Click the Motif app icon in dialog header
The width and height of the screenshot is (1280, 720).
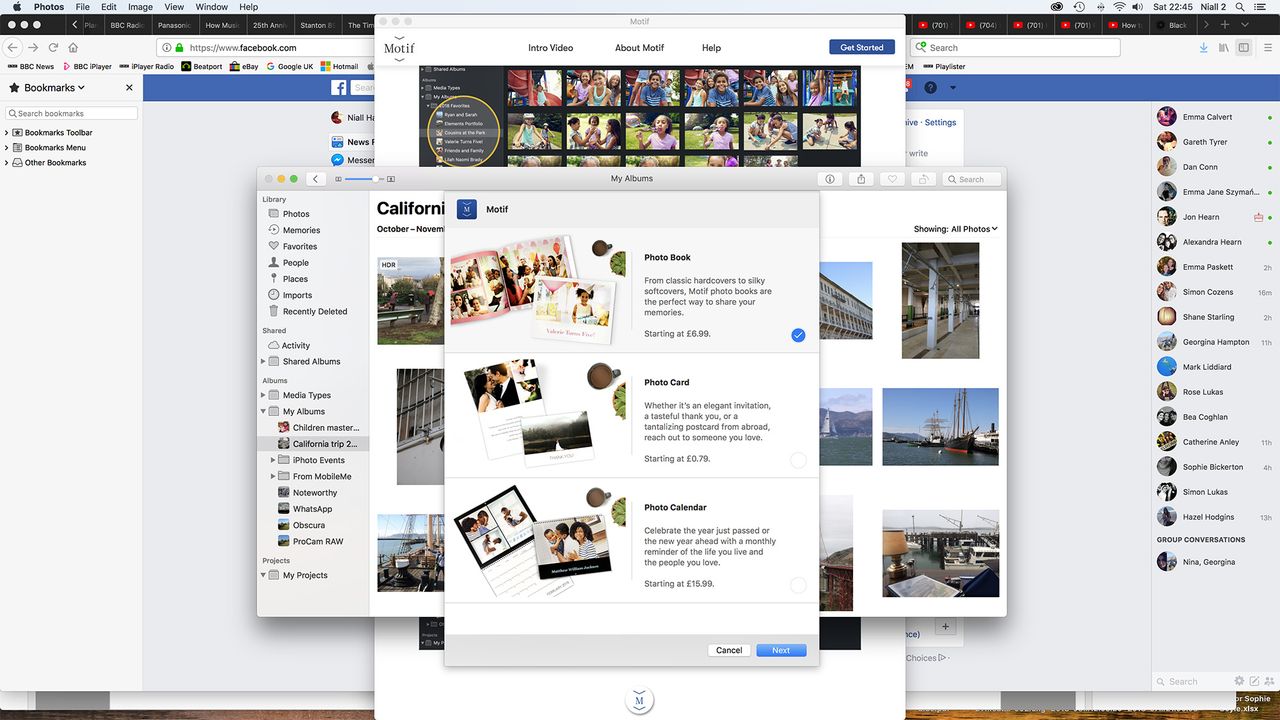coord(466,209)
